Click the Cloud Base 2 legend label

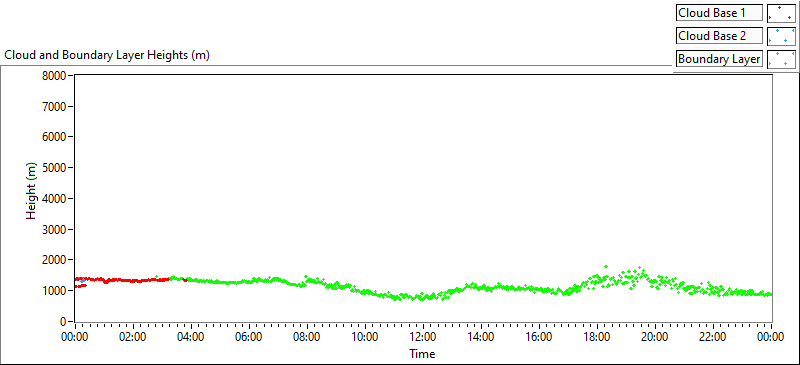tap(719, 36)
